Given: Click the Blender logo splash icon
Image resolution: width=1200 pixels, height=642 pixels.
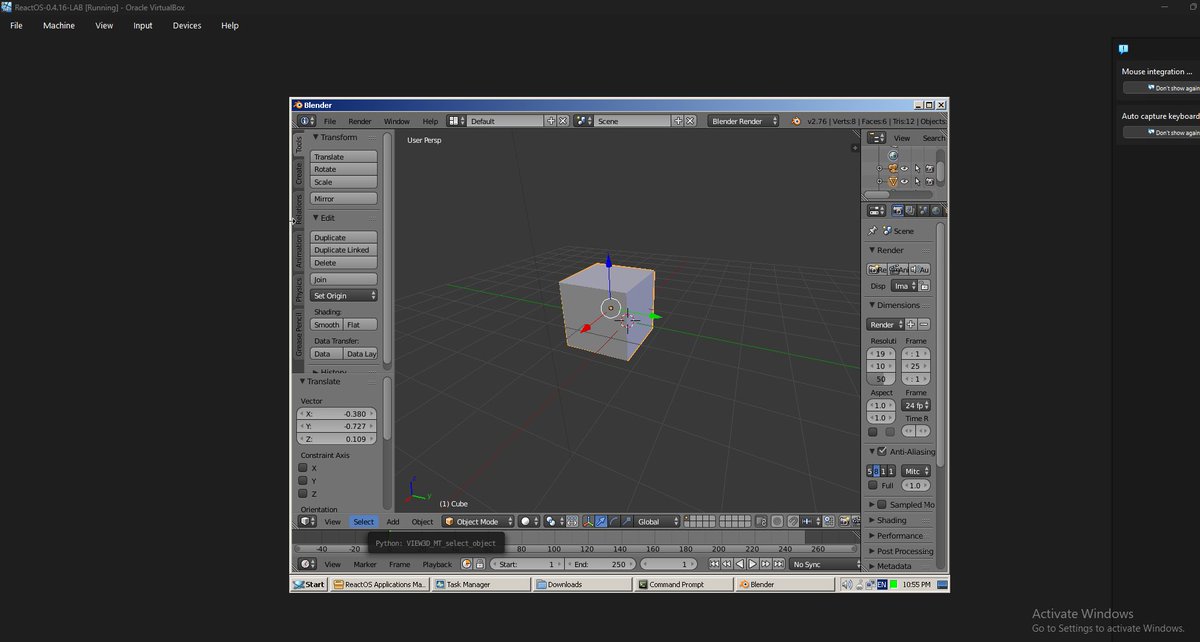Looking at the screenshot, I should click(796, 121).
